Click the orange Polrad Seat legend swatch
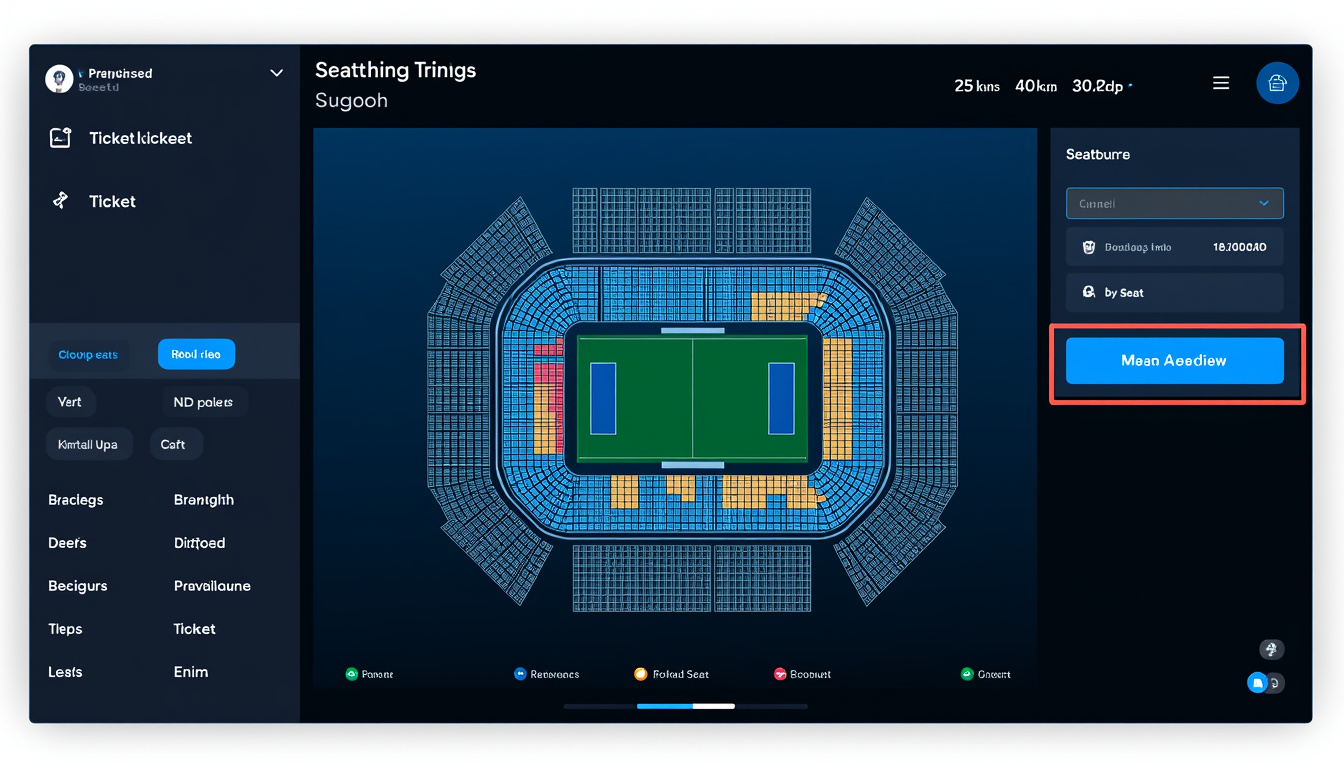1344x768 pixels. [641, 674]
